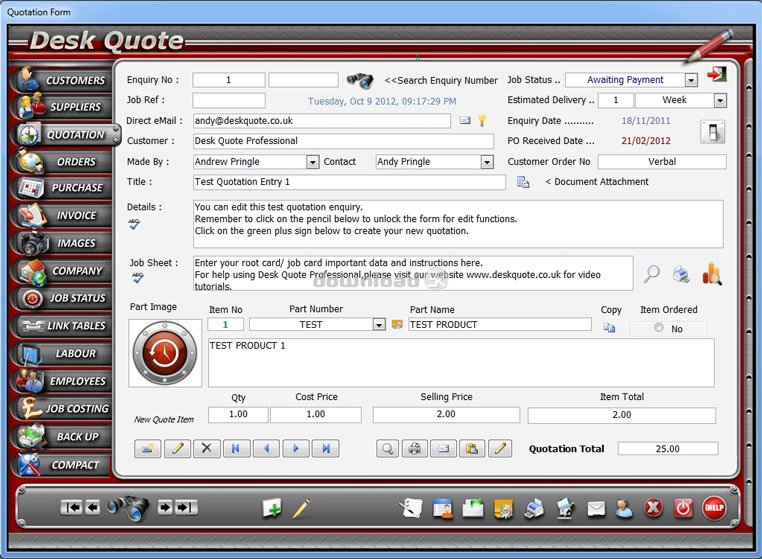Toggle the switch icon below Enquiry Date
762x559 pixels.
(713, 132)
